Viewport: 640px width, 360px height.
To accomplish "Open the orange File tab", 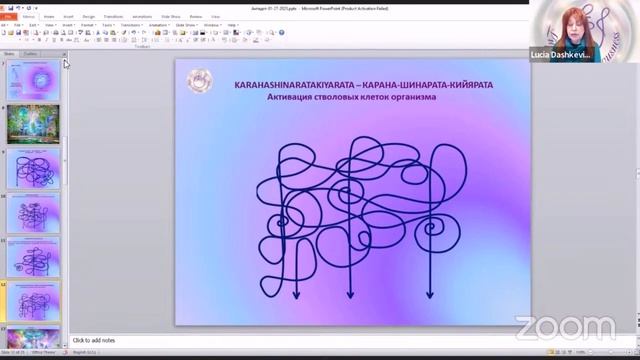I will point(9,17).
